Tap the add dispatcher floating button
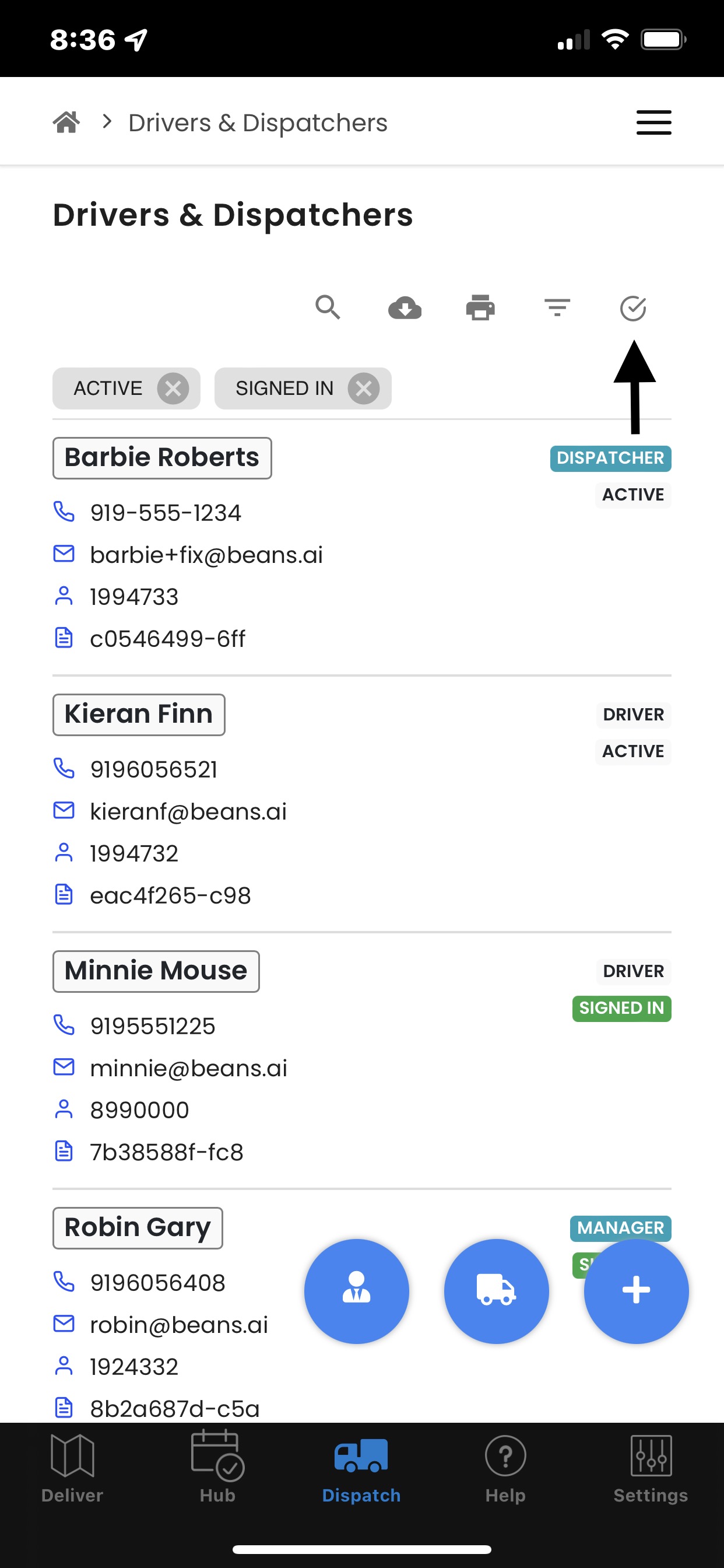This screenshot has width=724, height=1568. pos(357,1291)
